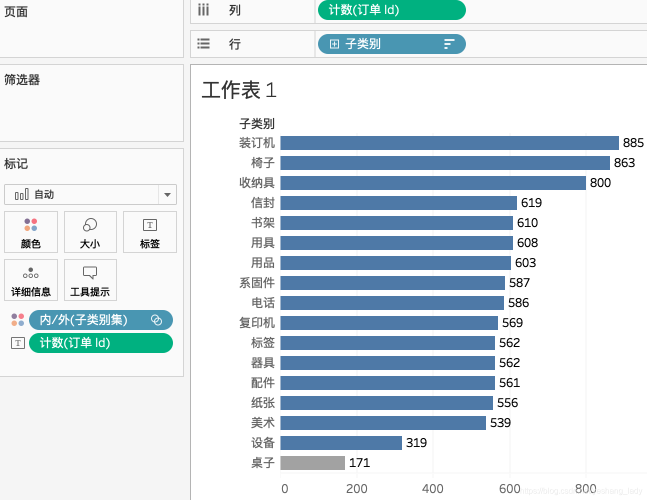Click the 信封 row label
The width and height of the screenshot is (647, 500).
(x=263, y=203)
